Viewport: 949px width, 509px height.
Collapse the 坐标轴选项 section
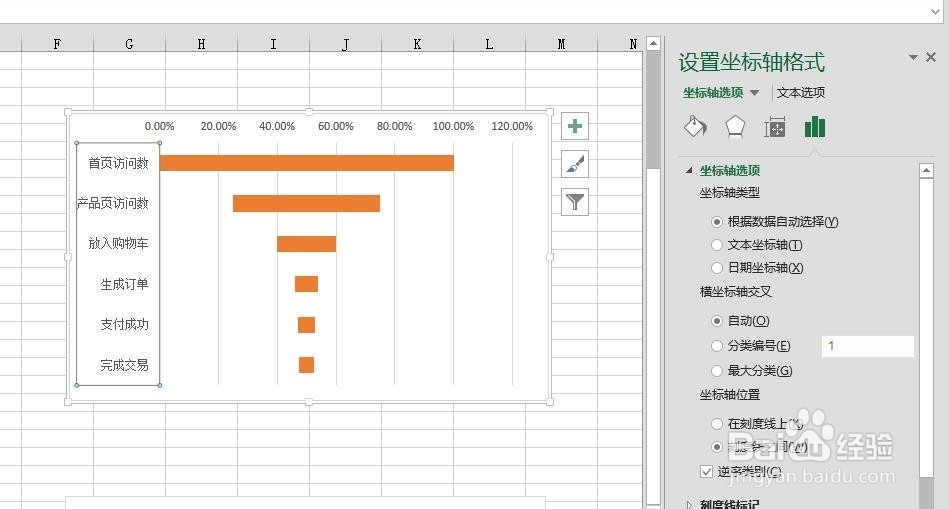(x=689, y=171)
